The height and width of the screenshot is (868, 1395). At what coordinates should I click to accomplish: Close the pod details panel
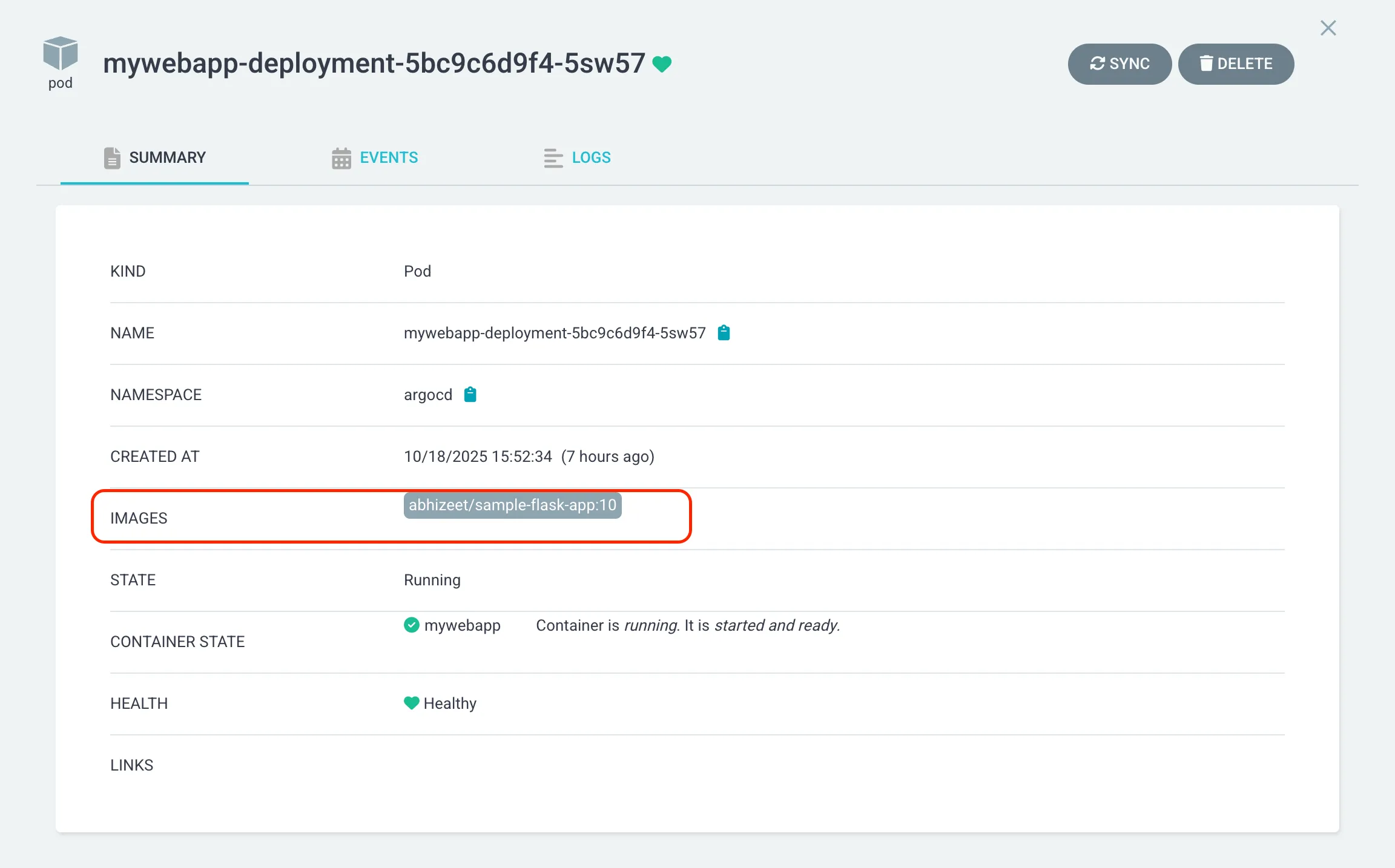[x=1328, y=28]
